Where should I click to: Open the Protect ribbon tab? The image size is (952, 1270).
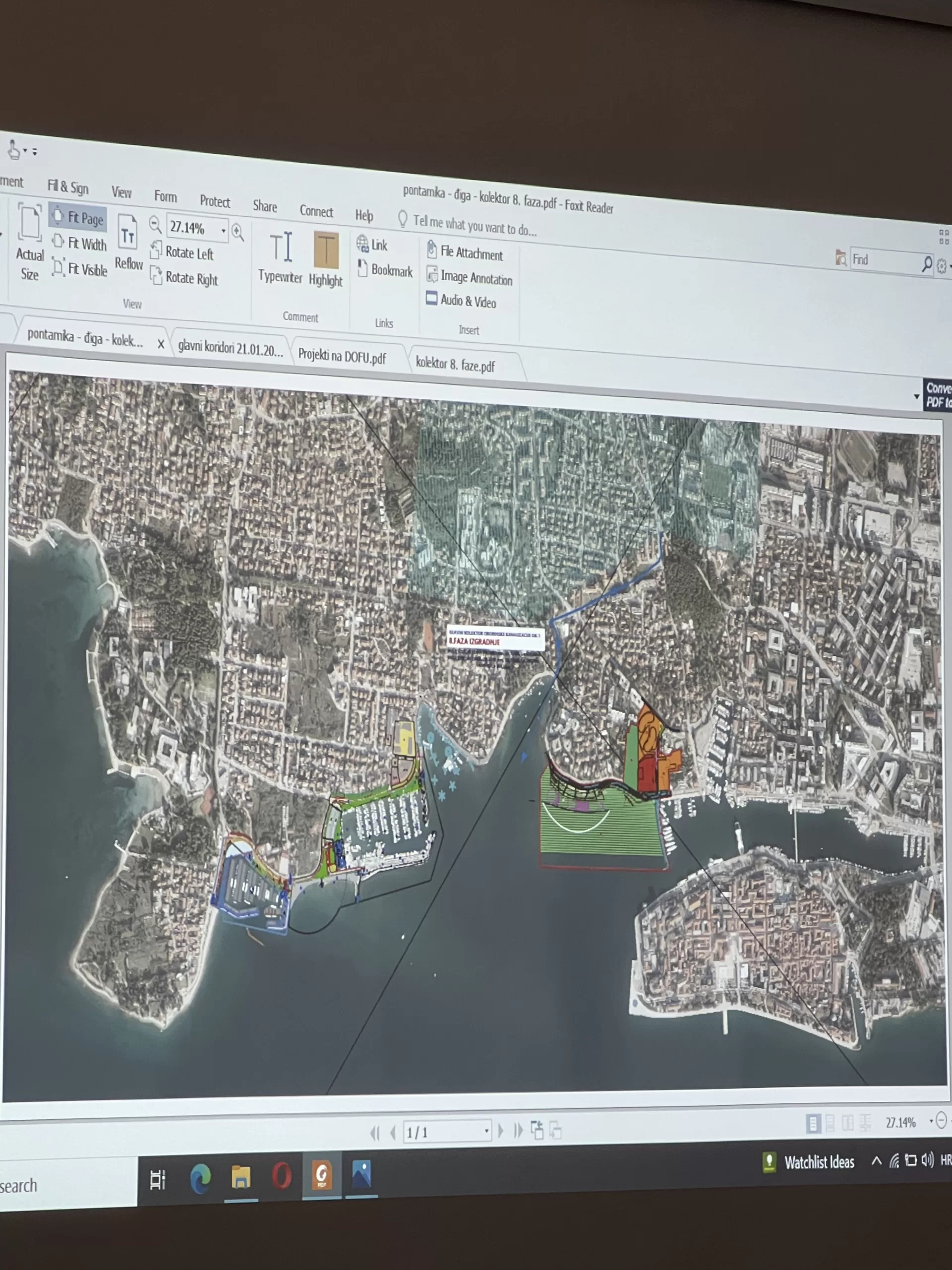pos(215,201)
